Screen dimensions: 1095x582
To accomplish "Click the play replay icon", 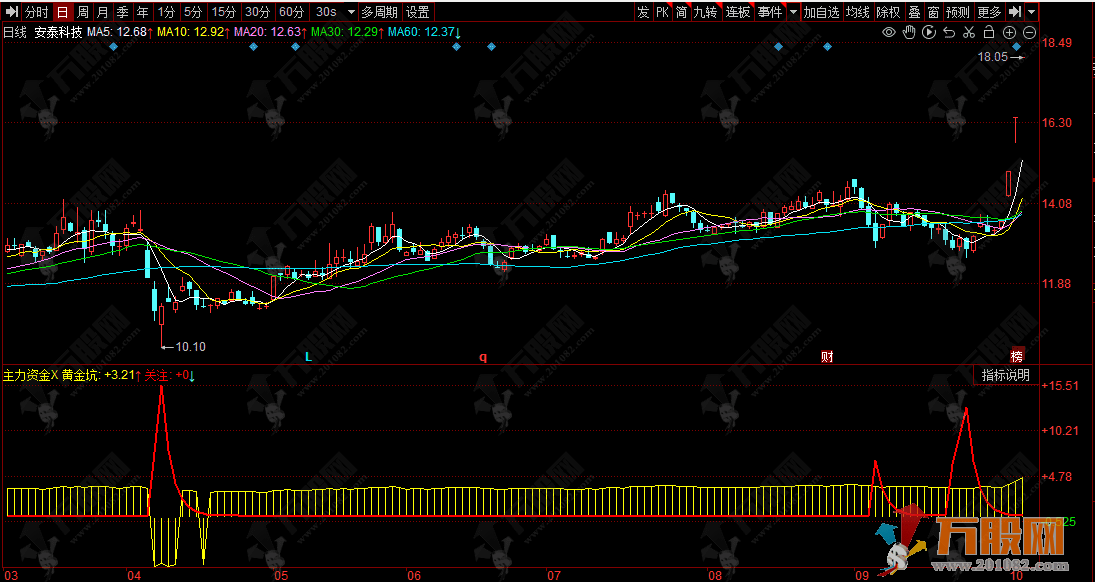I will (x=930, y=33).
